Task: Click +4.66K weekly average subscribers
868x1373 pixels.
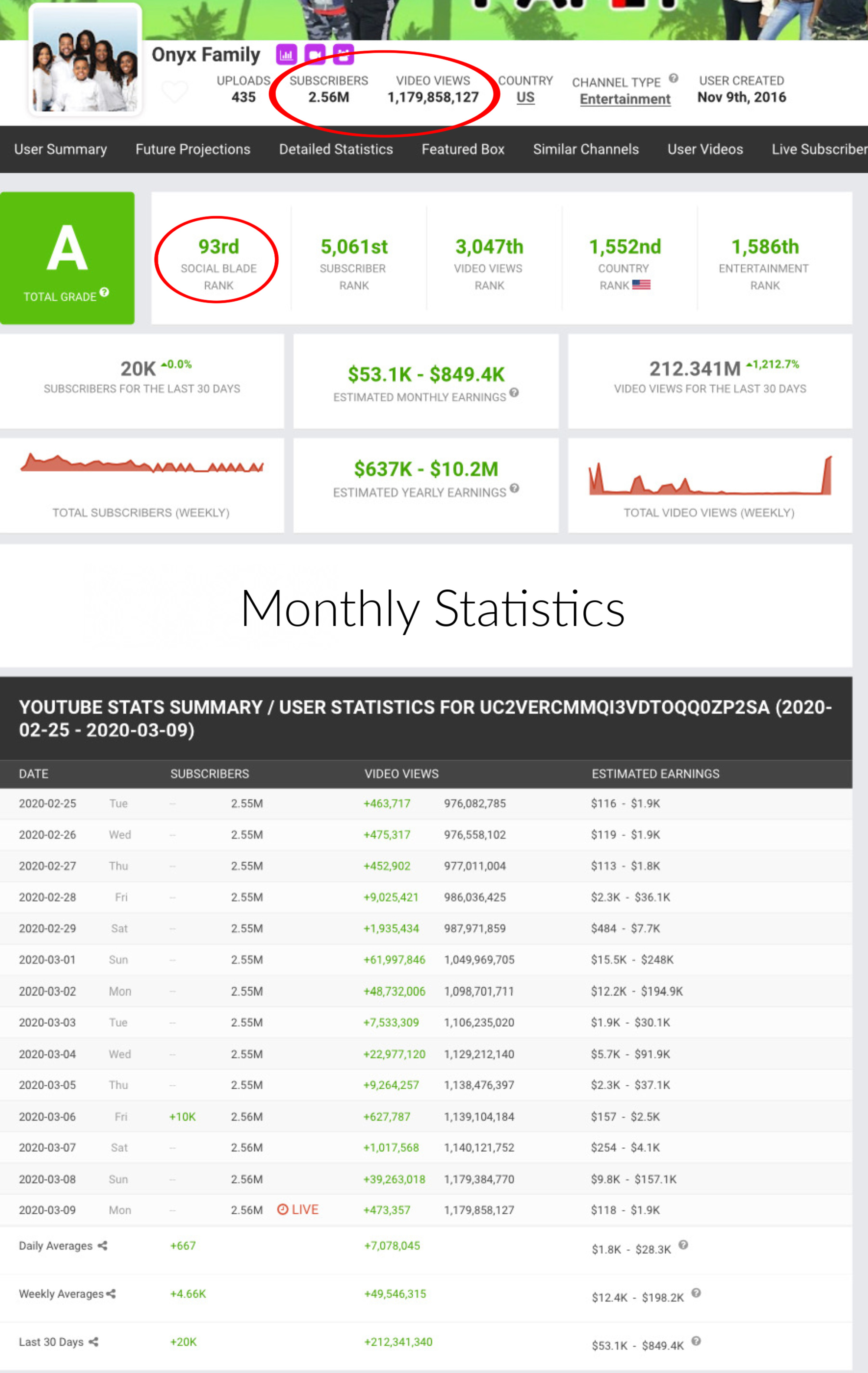Action: (x=188, y=1294)
